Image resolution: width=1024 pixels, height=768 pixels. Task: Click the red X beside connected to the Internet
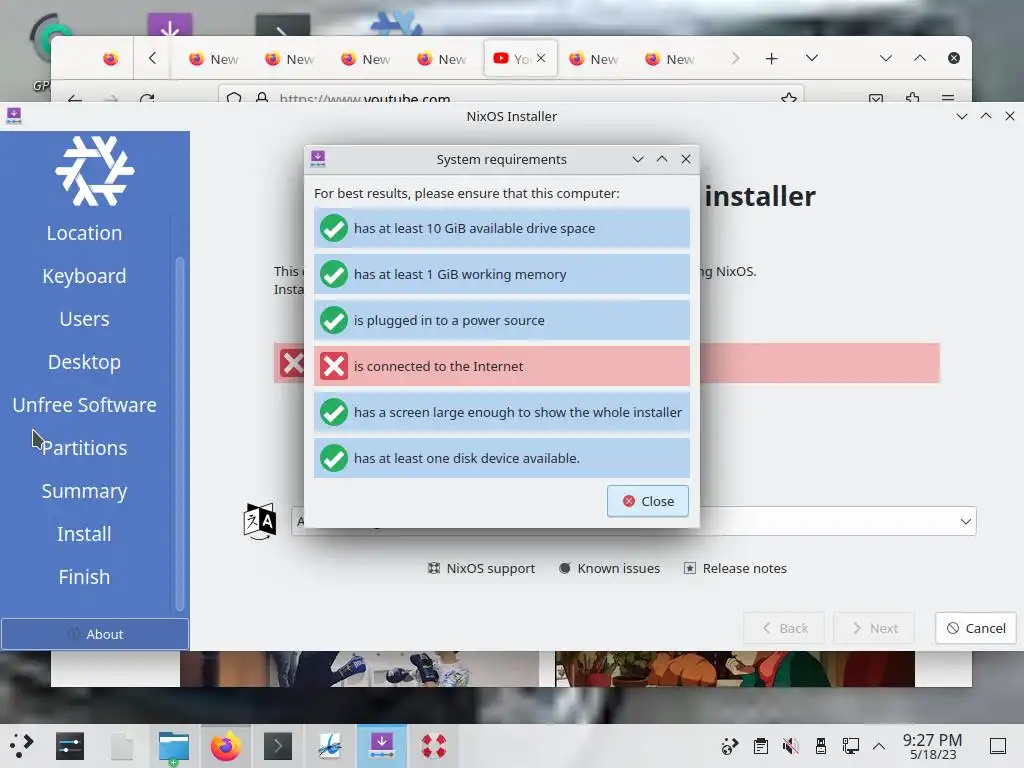point(334,366)
